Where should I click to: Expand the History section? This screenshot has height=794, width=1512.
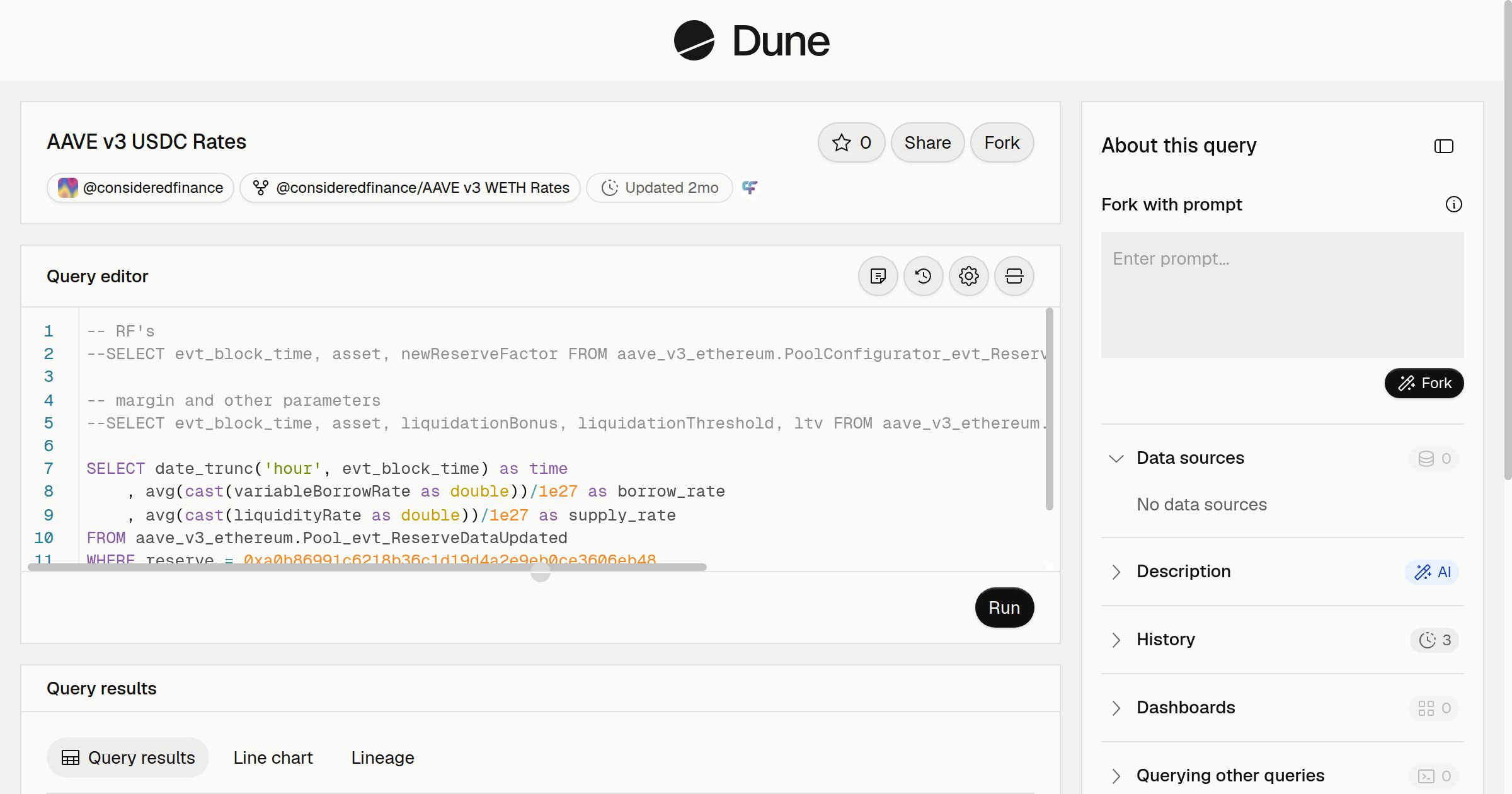pos(1116,640)
